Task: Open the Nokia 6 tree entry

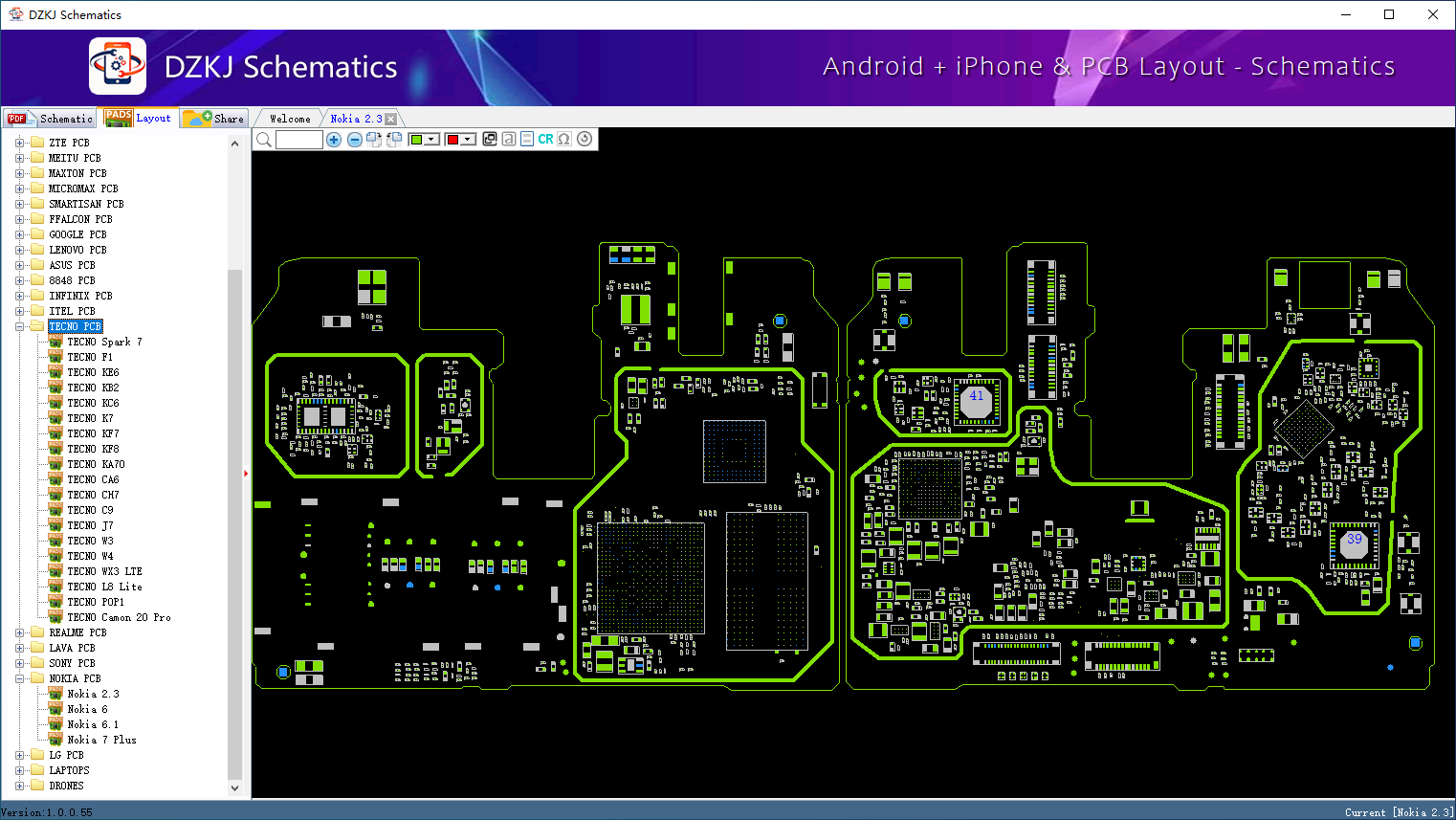Action: (87, 709)
